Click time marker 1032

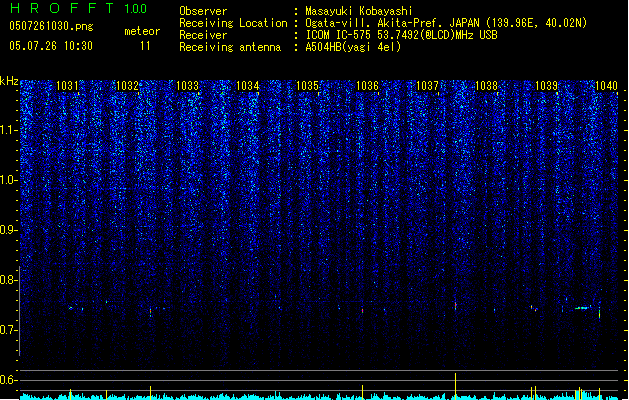[x=127, y=86]
